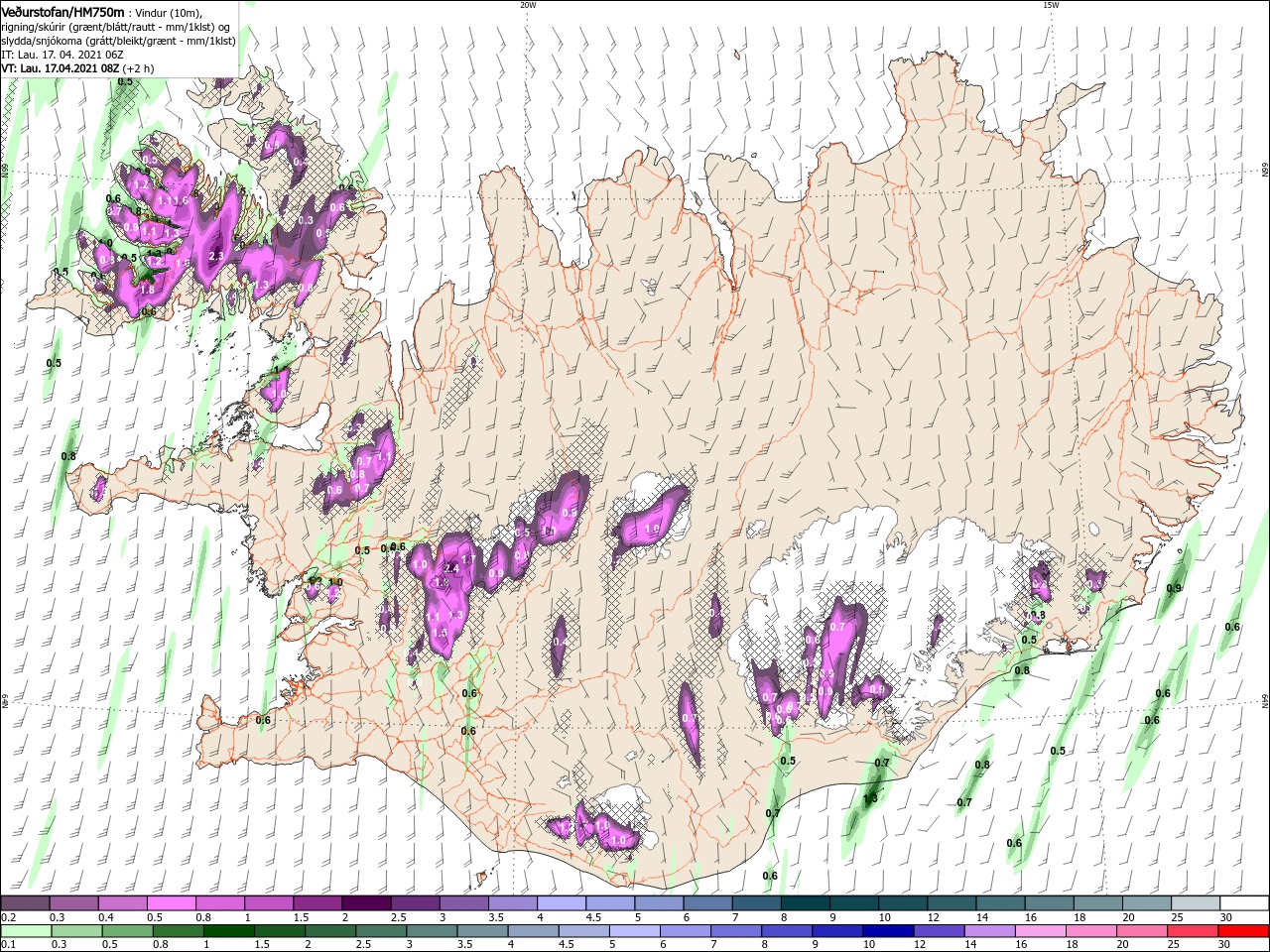Click the '20W' longitude label at the top

point(528,5)
